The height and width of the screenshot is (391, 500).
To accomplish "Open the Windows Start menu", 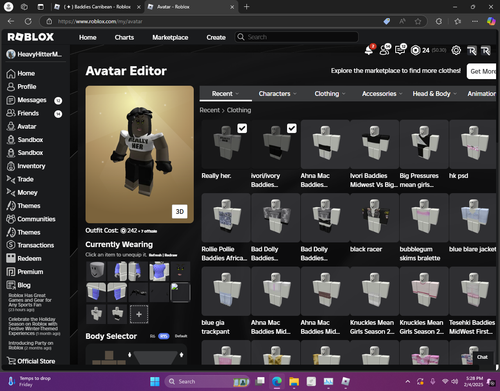I will 155,381.
